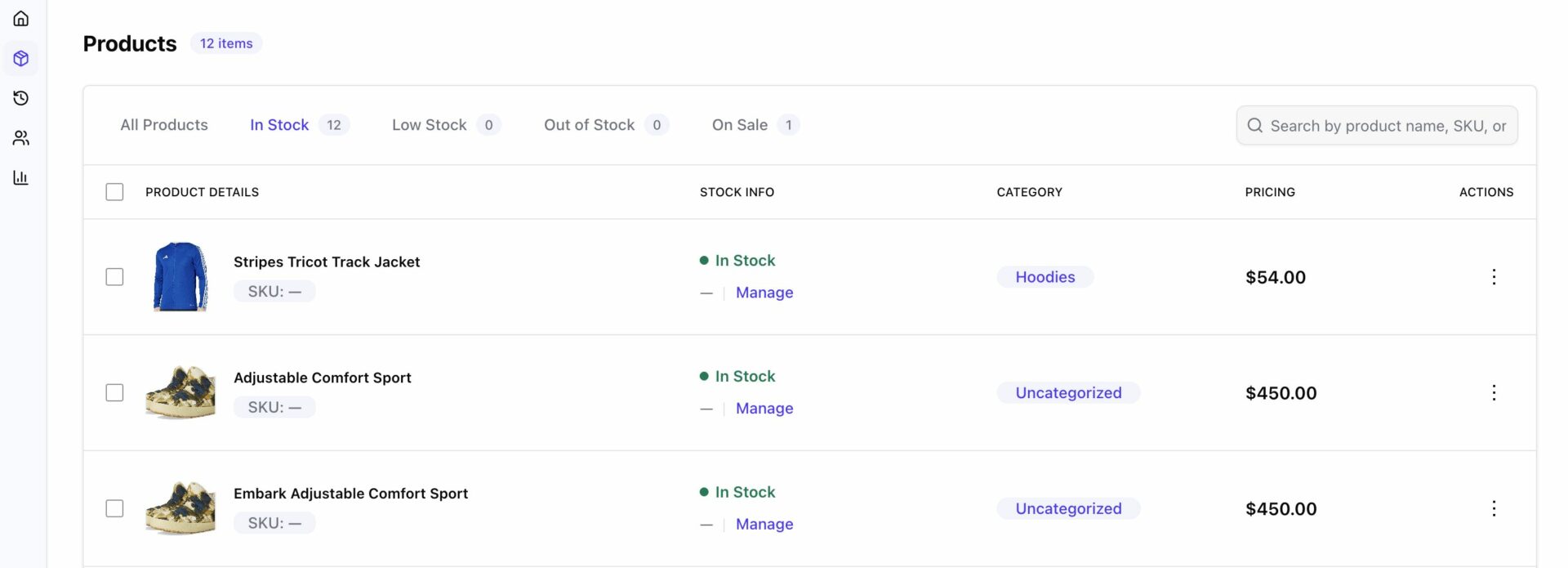
Task: Click the $450.00 price of Adjustable Comfort Sport
Action: click(1281, 393)
